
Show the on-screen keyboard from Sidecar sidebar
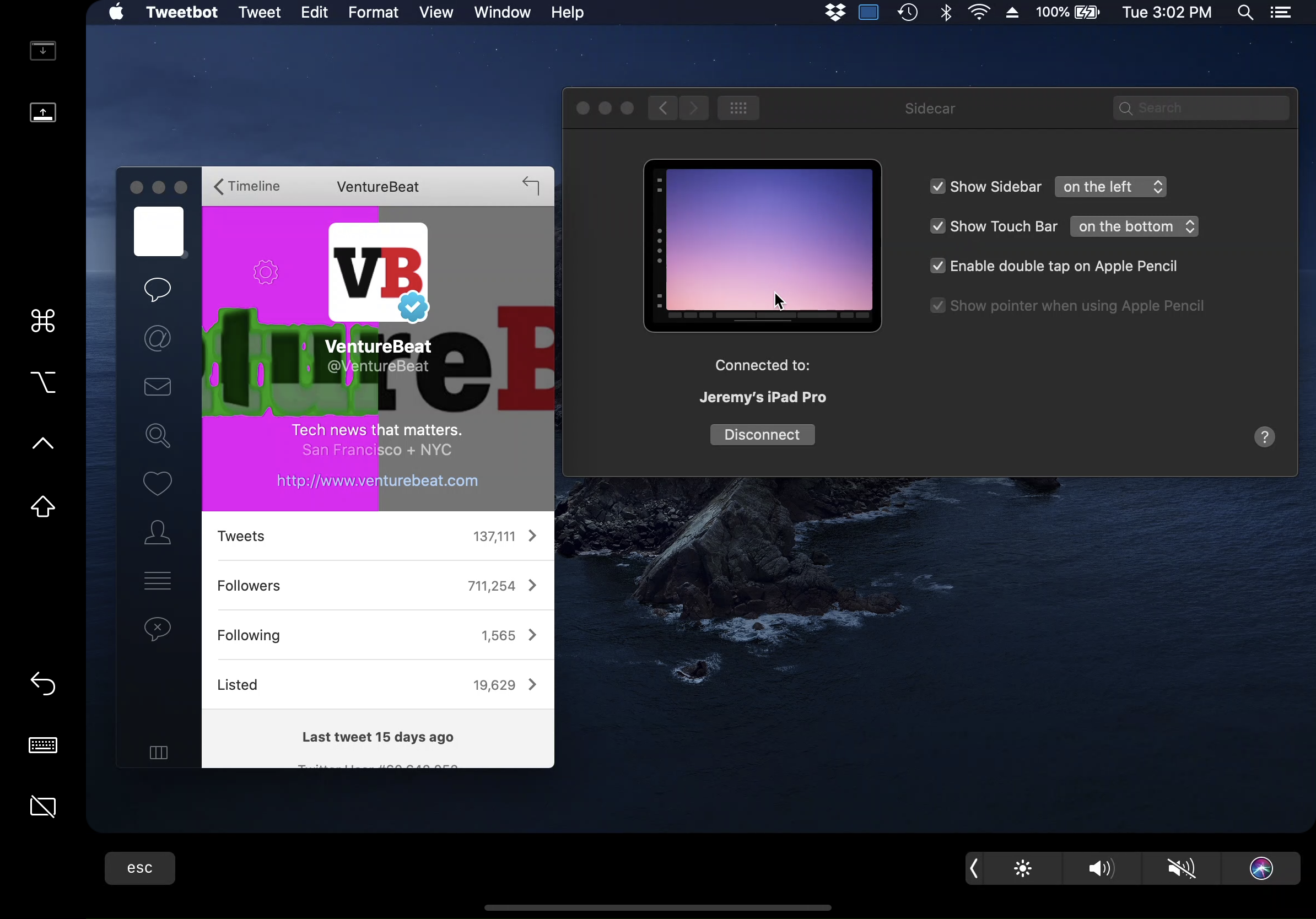coord(43,745)
